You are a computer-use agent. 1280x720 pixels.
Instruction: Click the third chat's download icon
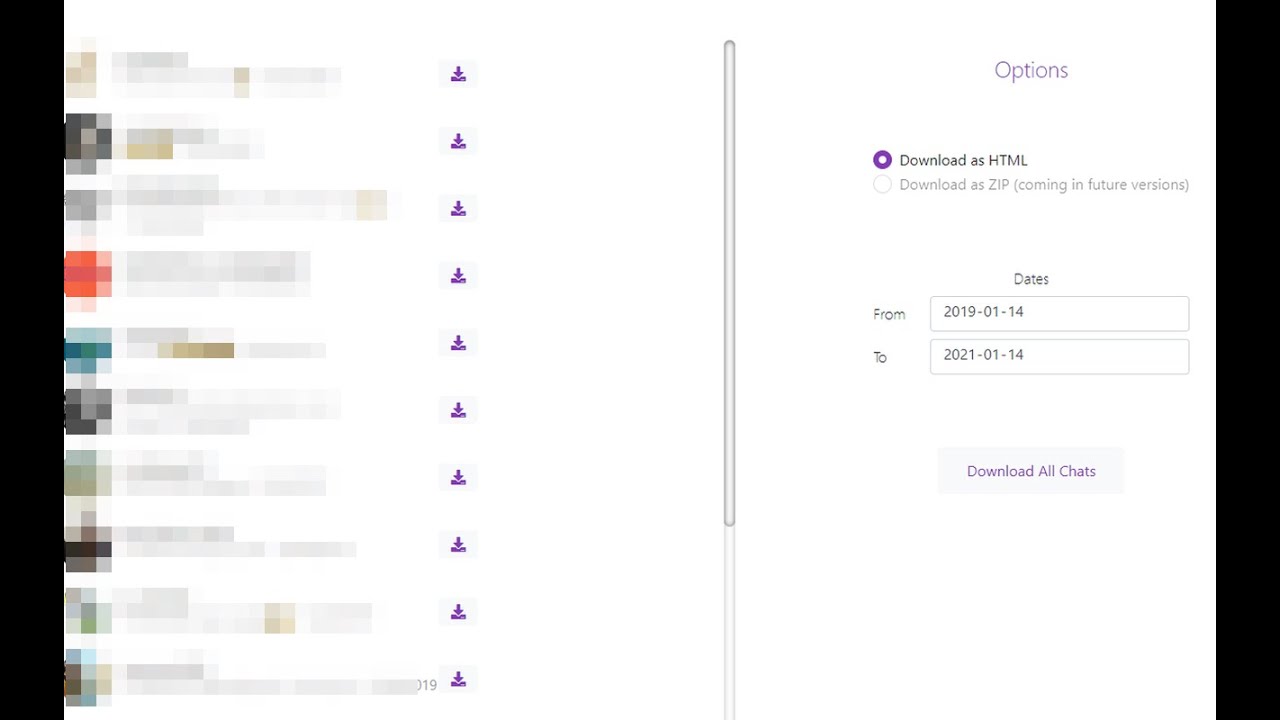(458, 208)
